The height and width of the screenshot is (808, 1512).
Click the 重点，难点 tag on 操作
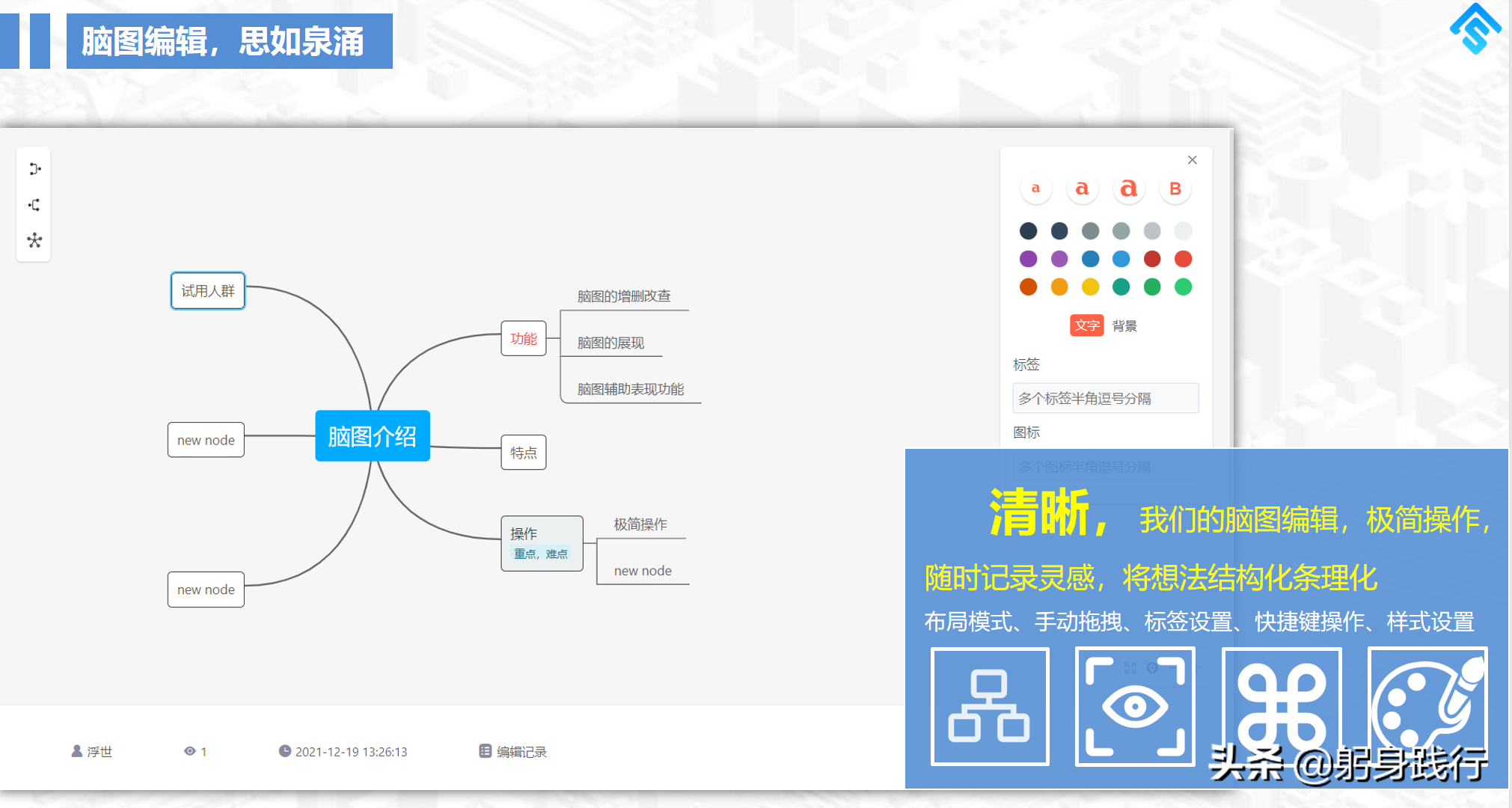click(x=540, y=554)
